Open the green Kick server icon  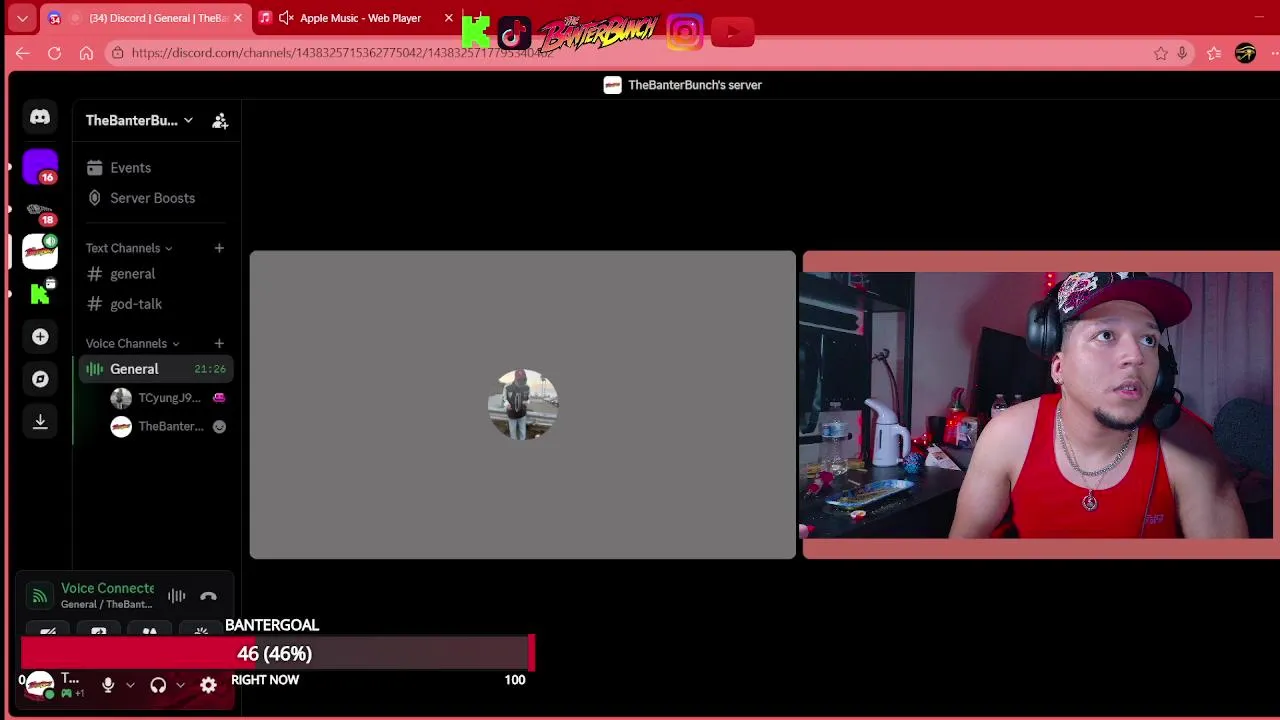40,293
